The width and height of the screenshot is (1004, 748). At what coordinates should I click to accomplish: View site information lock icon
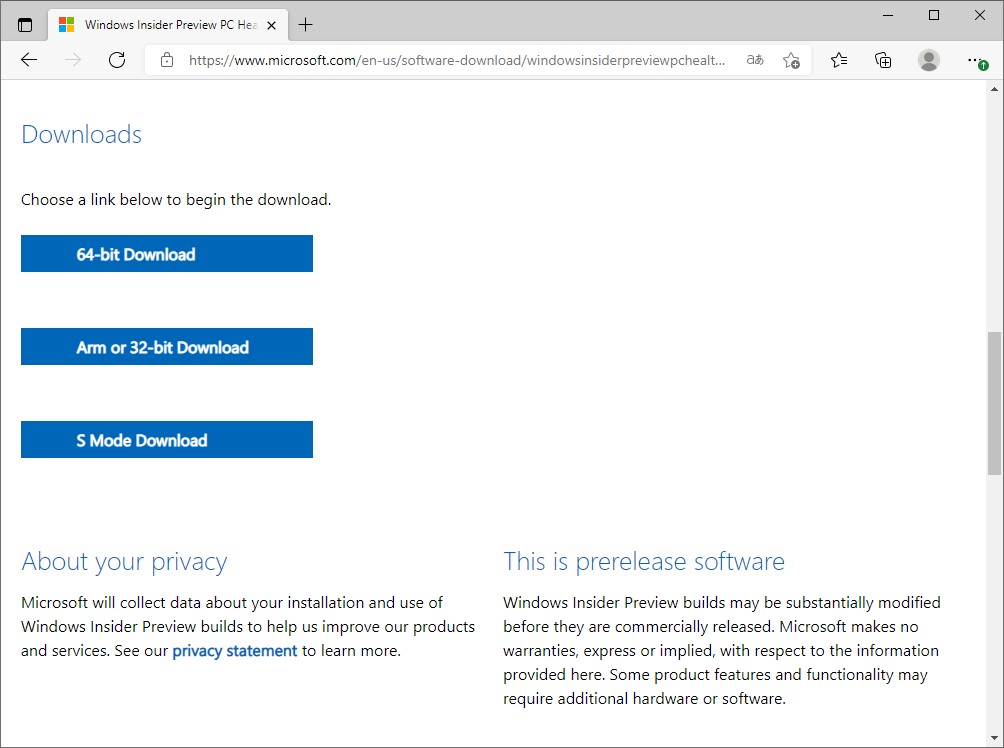tap(167, 60)
